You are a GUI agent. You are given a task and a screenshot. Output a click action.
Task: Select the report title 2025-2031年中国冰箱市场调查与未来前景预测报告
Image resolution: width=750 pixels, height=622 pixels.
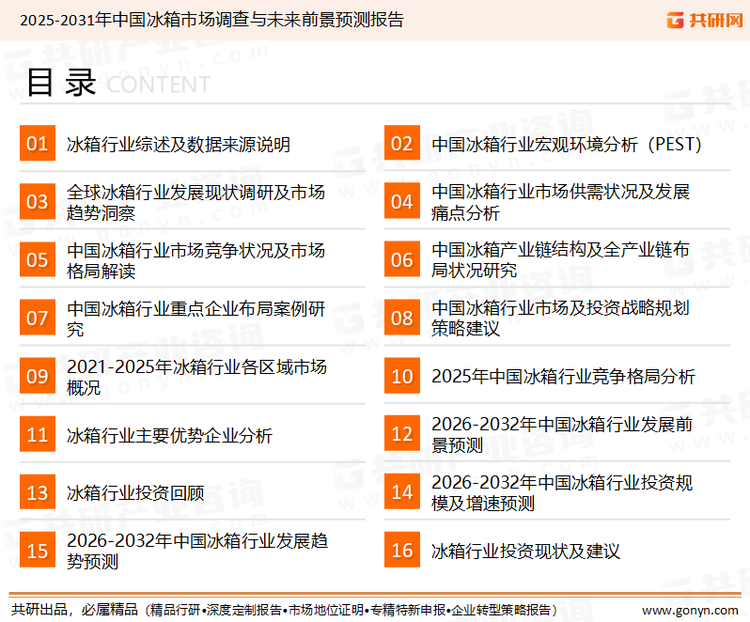[x=212, y=20]
